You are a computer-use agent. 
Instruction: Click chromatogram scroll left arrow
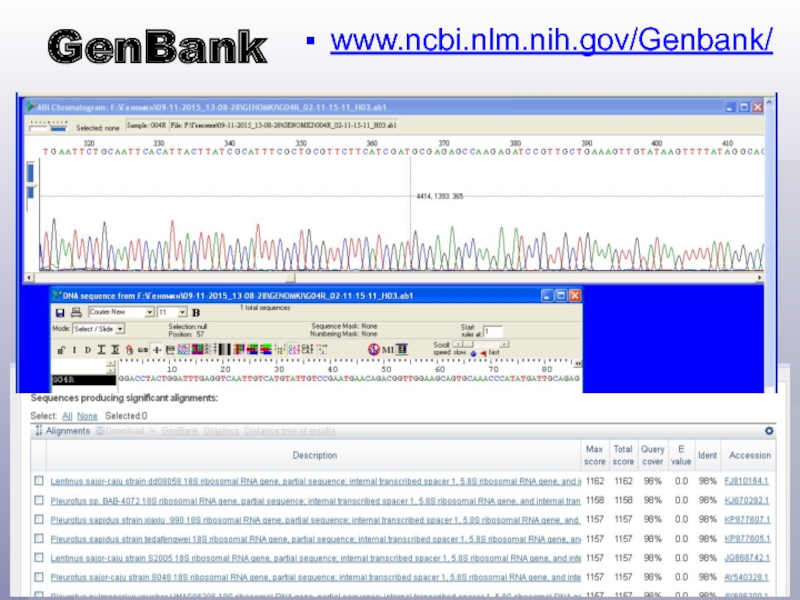tap(30, 278)
